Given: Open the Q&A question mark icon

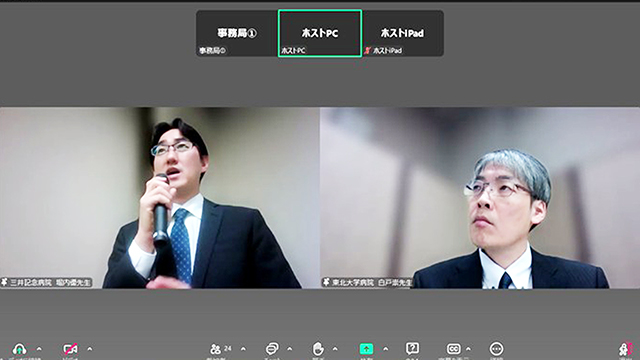Looking at the screenshot, I should tap(412, 349).
